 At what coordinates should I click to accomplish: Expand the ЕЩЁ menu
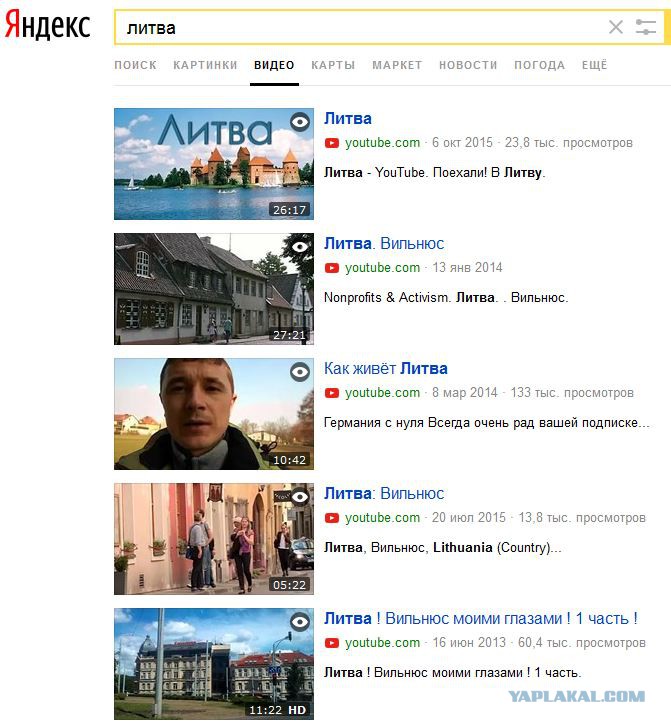click(x=595, y=65)
